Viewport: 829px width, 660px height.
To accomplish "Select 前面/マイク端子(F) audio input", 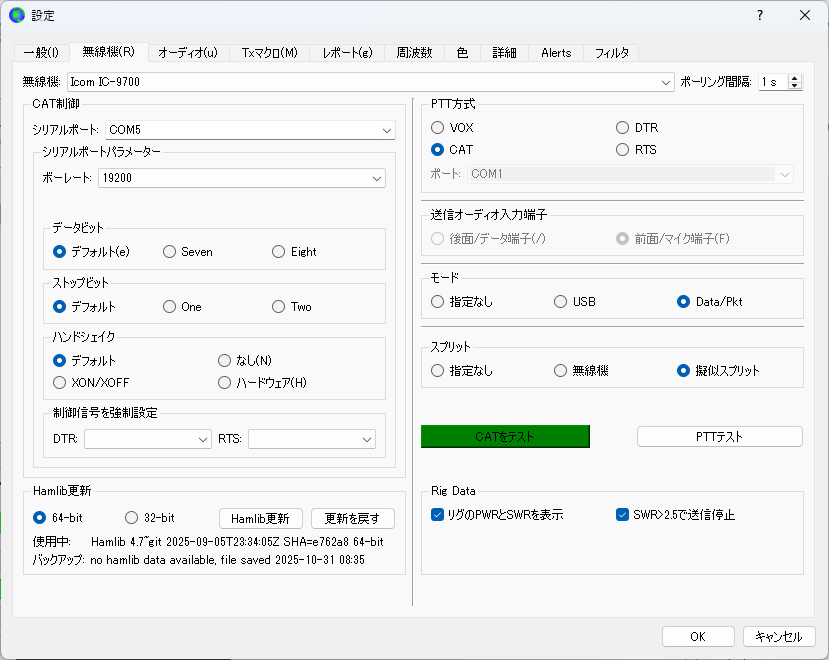I will (x=673, y=239).
